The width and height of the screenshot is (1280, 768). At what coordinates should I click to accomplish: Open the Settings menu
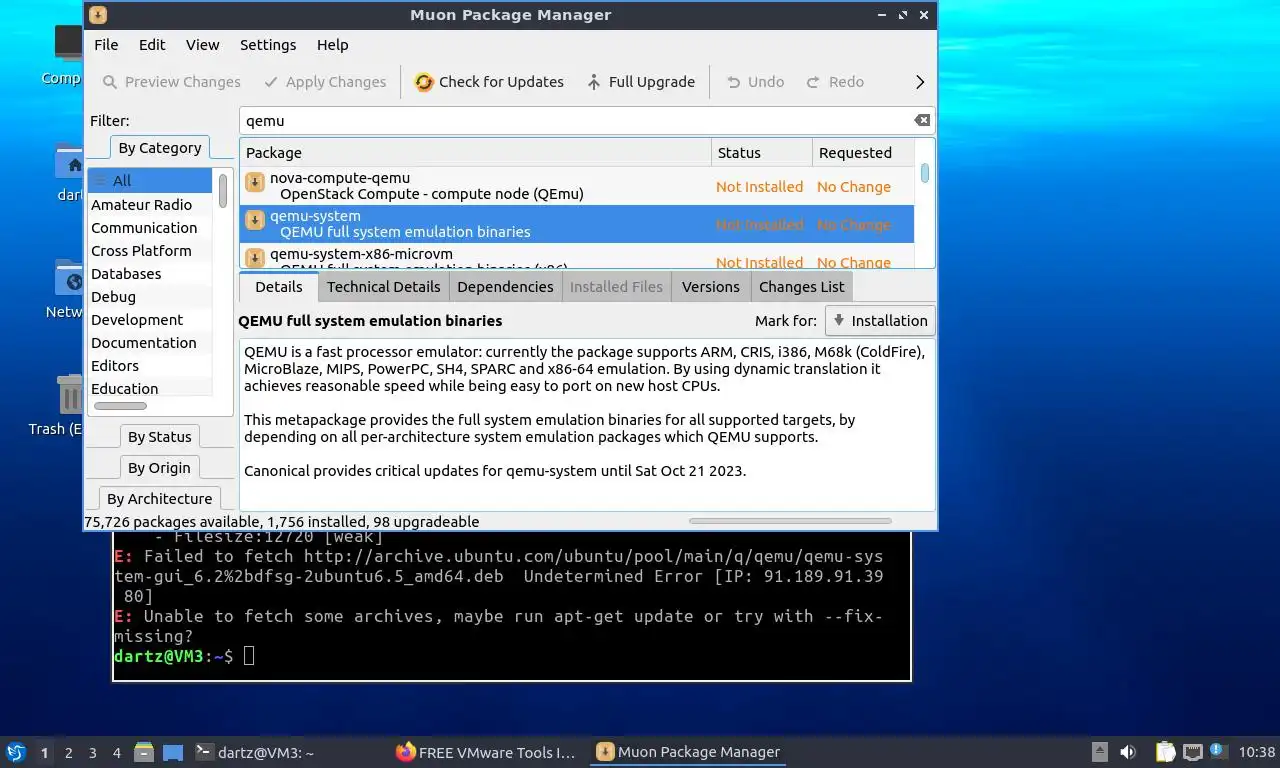[x=268, y=45]
